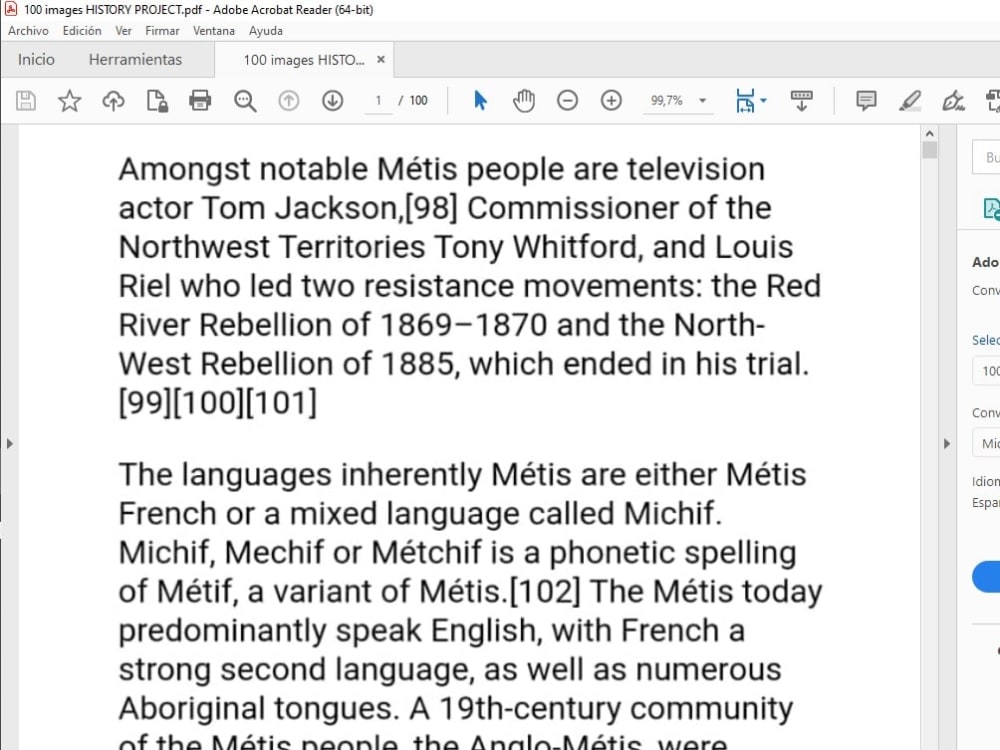Click the search tools field in right panel

click(986, 157)
